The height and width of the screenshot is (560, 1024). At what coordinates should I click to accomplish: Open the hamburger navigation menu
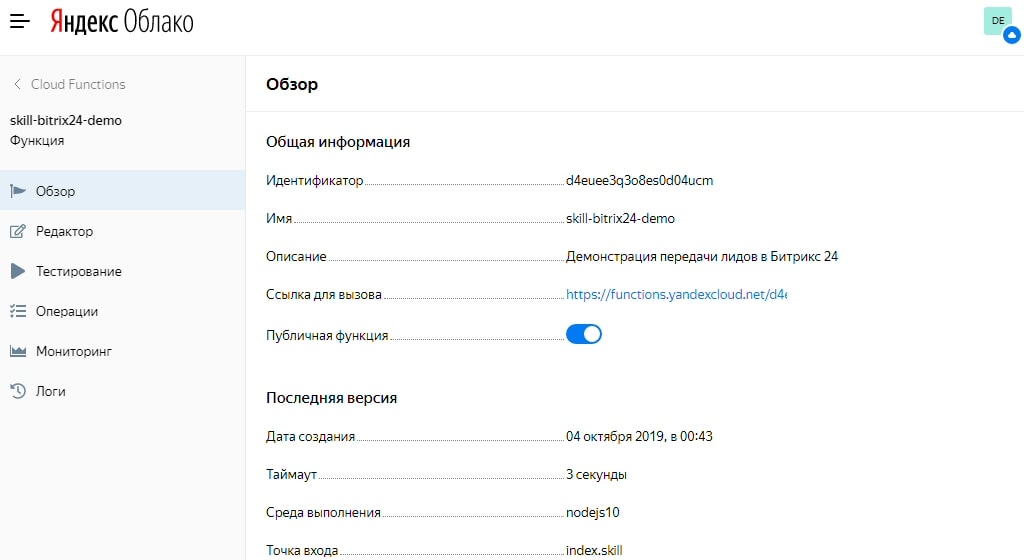20,21
